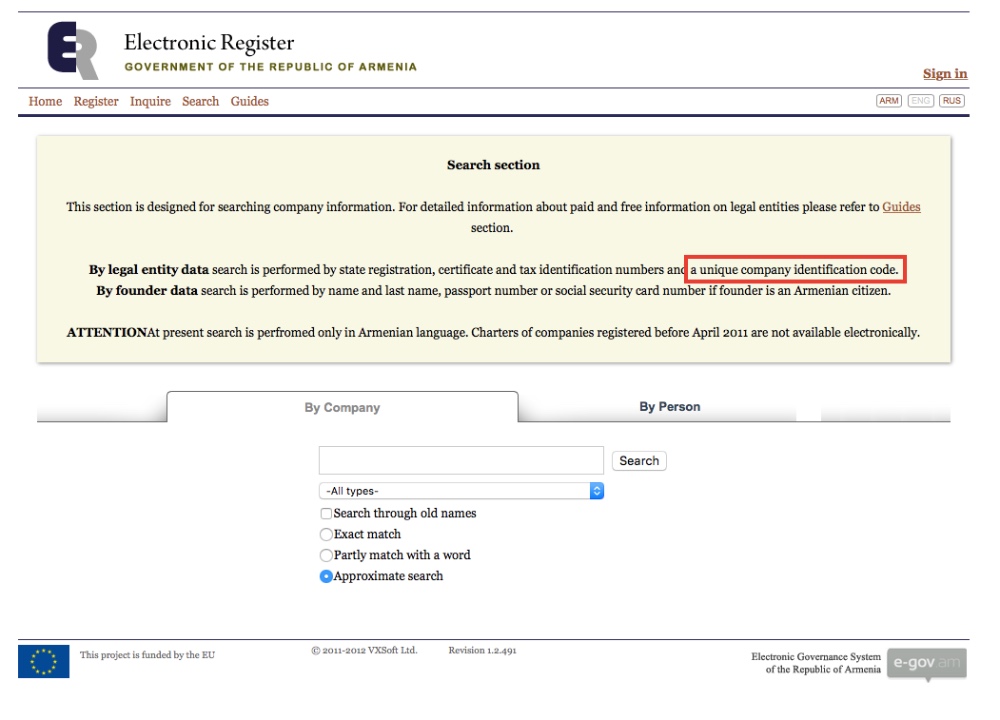Click the 'Revision 1.2.491' footer text

[x=482, y=650]
